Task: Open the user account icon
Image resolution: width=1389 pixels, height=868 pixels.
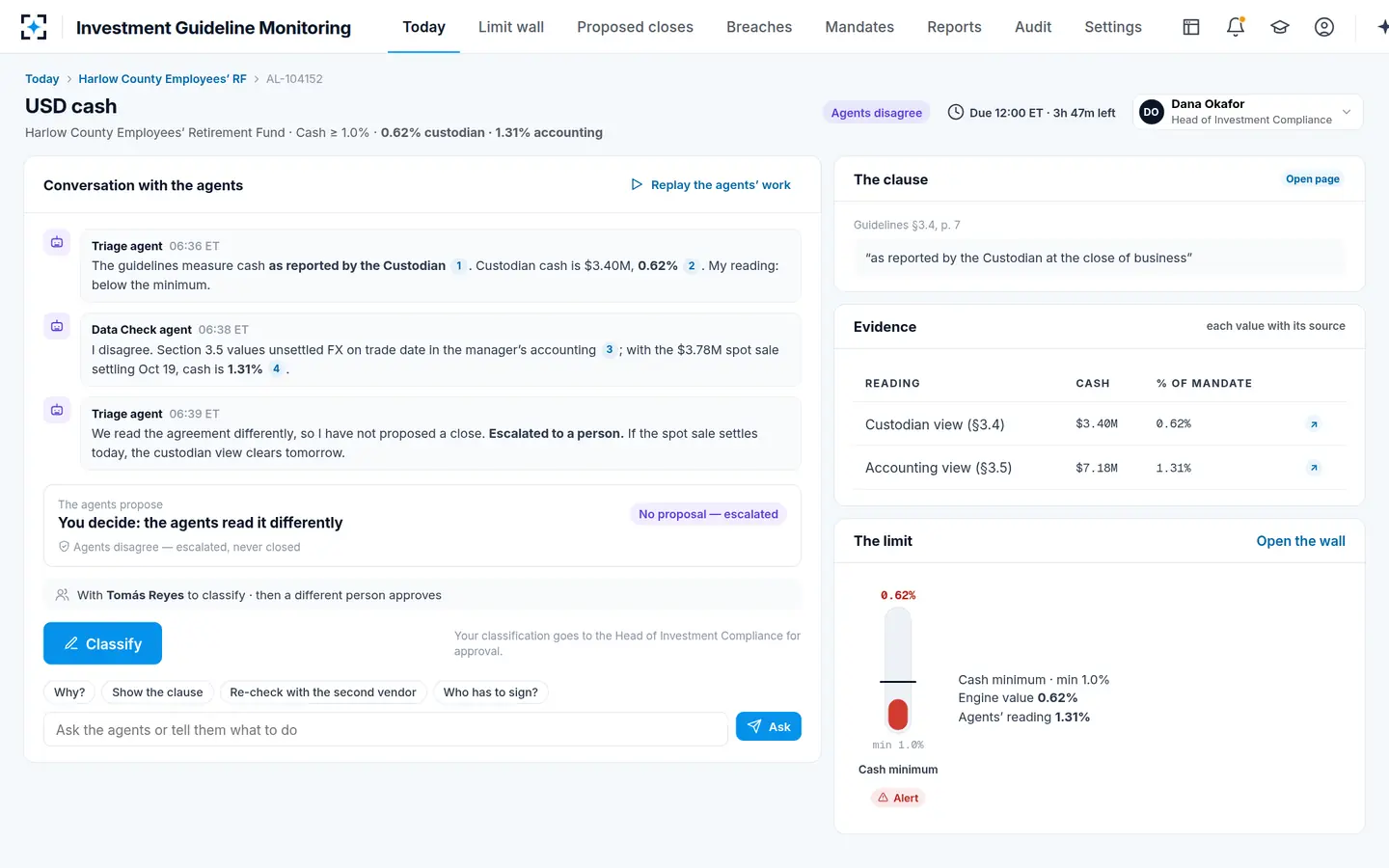Action: [1324, 27]
